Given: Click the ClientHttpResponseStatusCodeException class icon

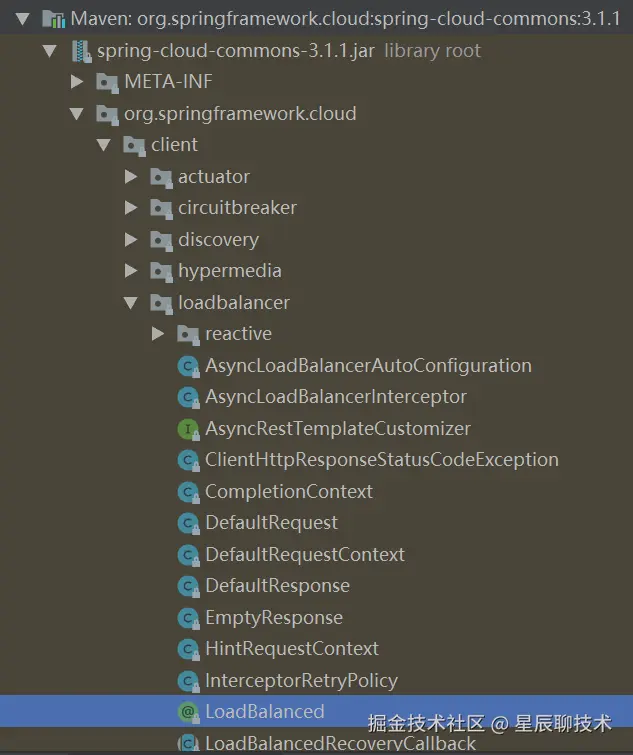Looking at the screenshot, I should click(x=188, y=461).
